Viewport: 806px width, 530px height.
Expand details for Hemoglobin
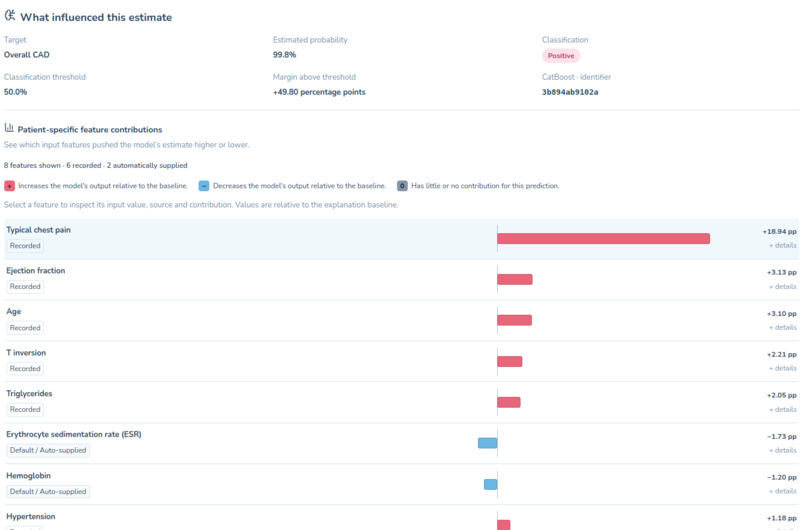click(x=783, y=491)
